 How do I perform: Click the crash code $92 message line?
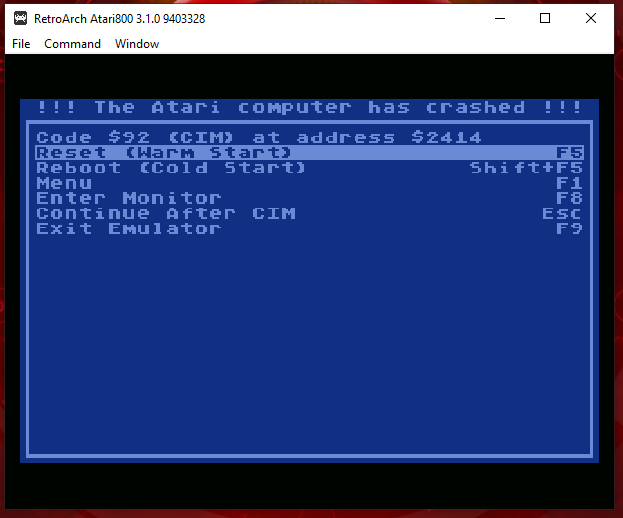(x=259, y=137)
